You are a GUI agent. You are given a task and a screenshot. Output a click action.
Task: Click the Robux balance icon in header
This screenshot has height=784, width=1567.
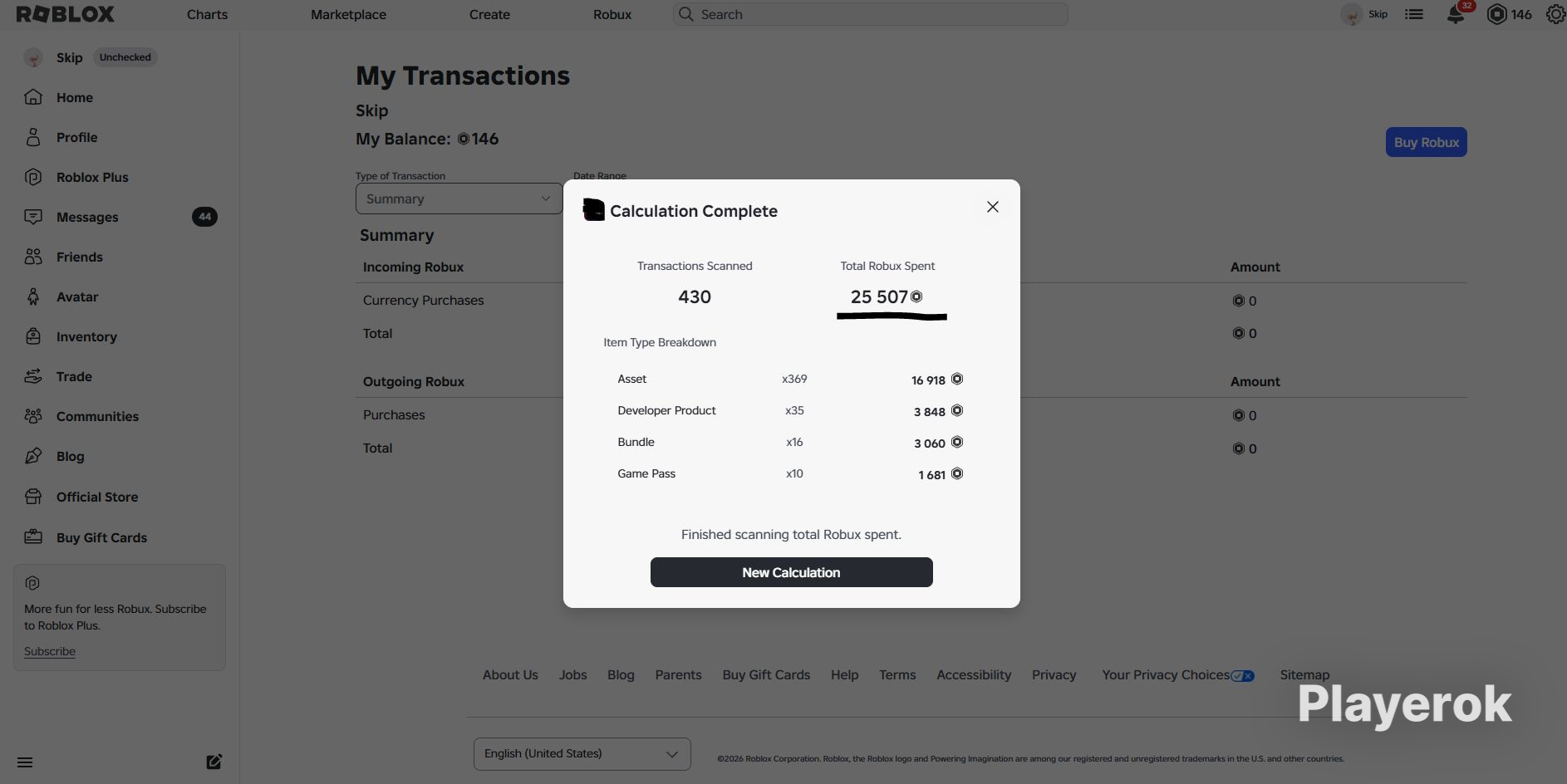(1496, 14)
